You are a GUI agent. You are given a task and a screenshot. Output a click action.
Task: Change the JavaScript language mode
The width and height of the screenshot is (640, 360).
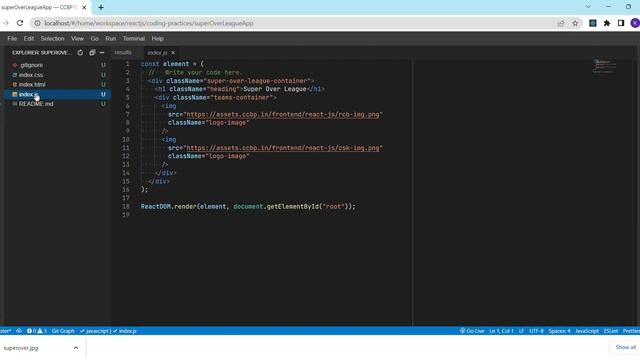(587, 331)
